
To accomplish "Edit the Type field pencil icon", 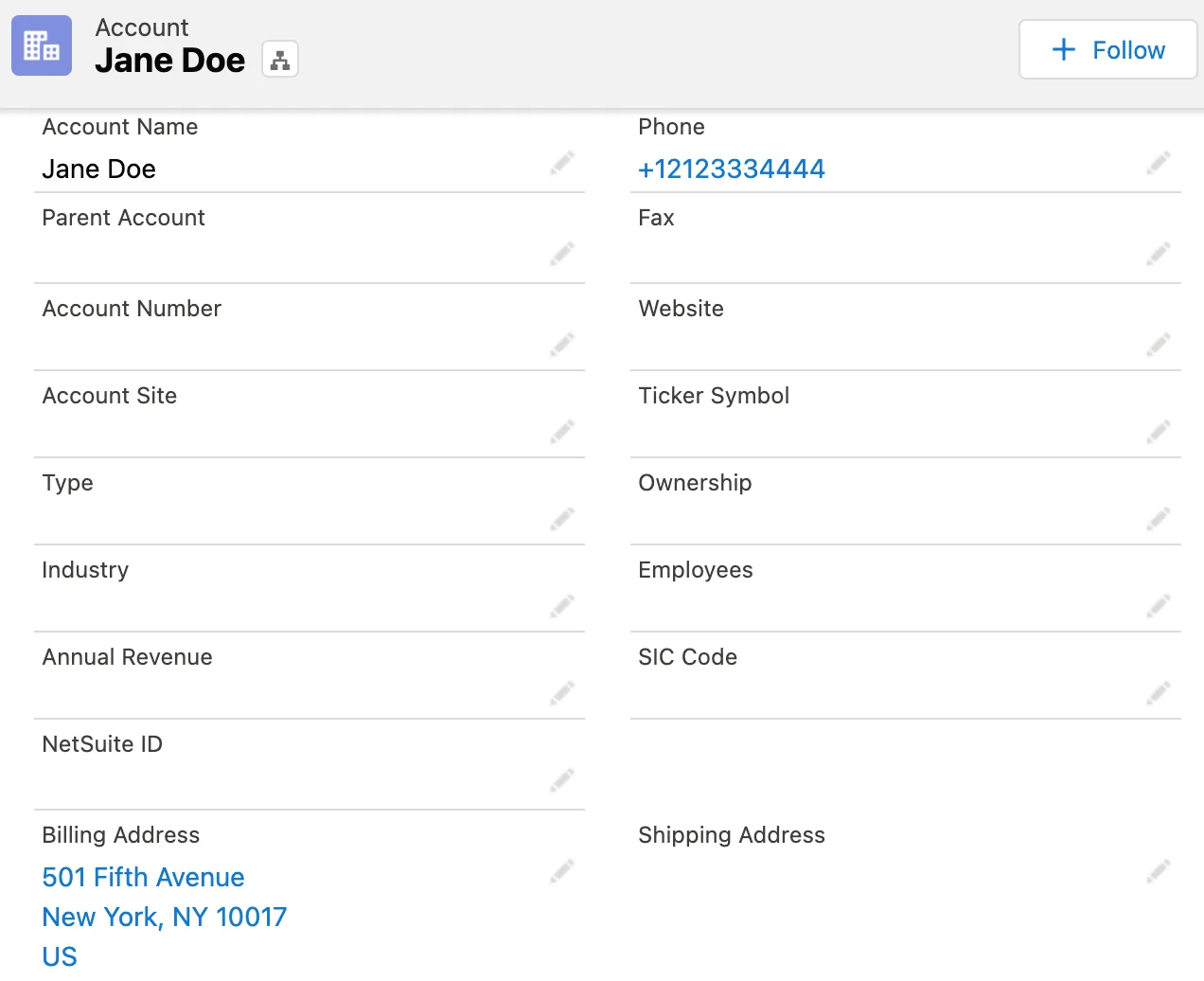I will [x=561, y=519].
